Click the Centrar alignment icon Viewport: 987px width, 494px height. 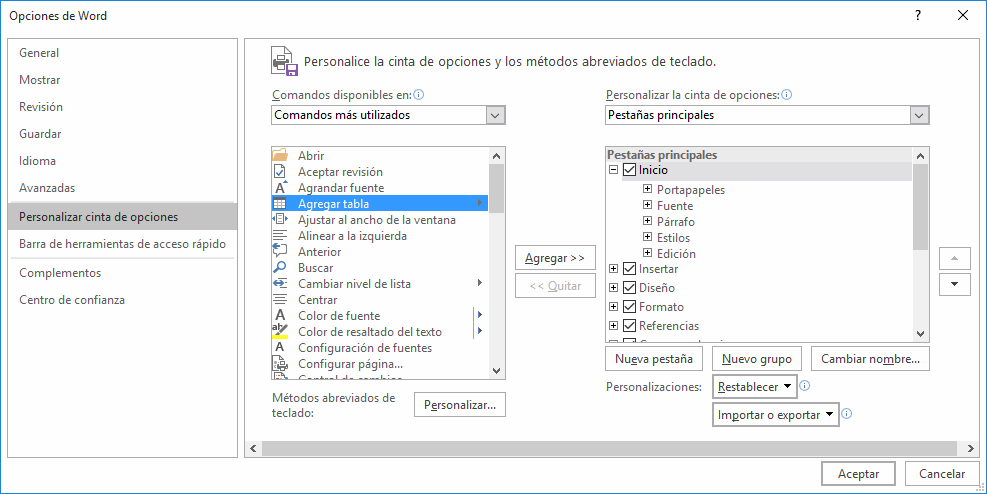coord(279,300)
